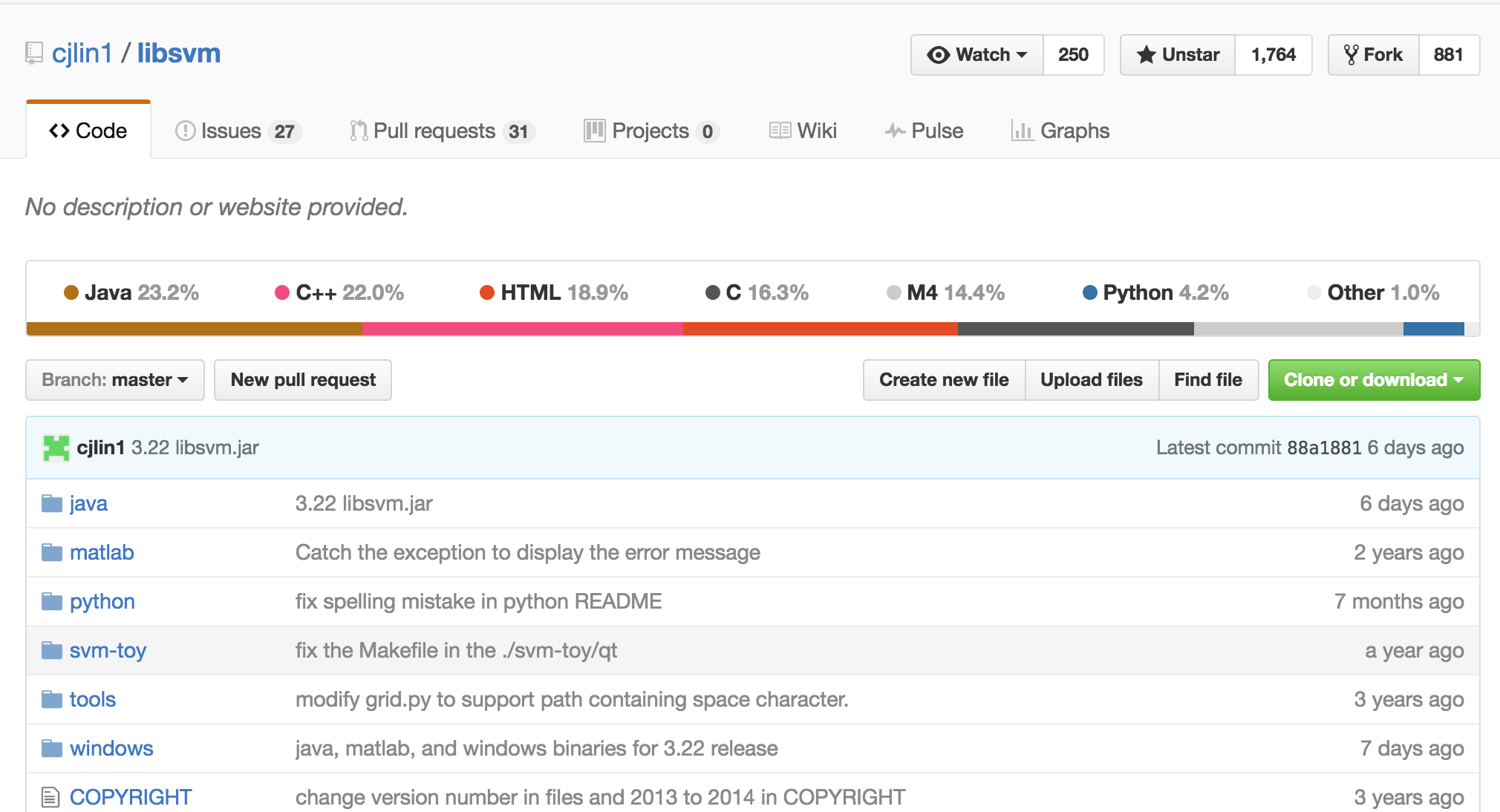The image size is (1500, 812).
Task: Click the windows folder icon
Action: [x=51, y=748]
